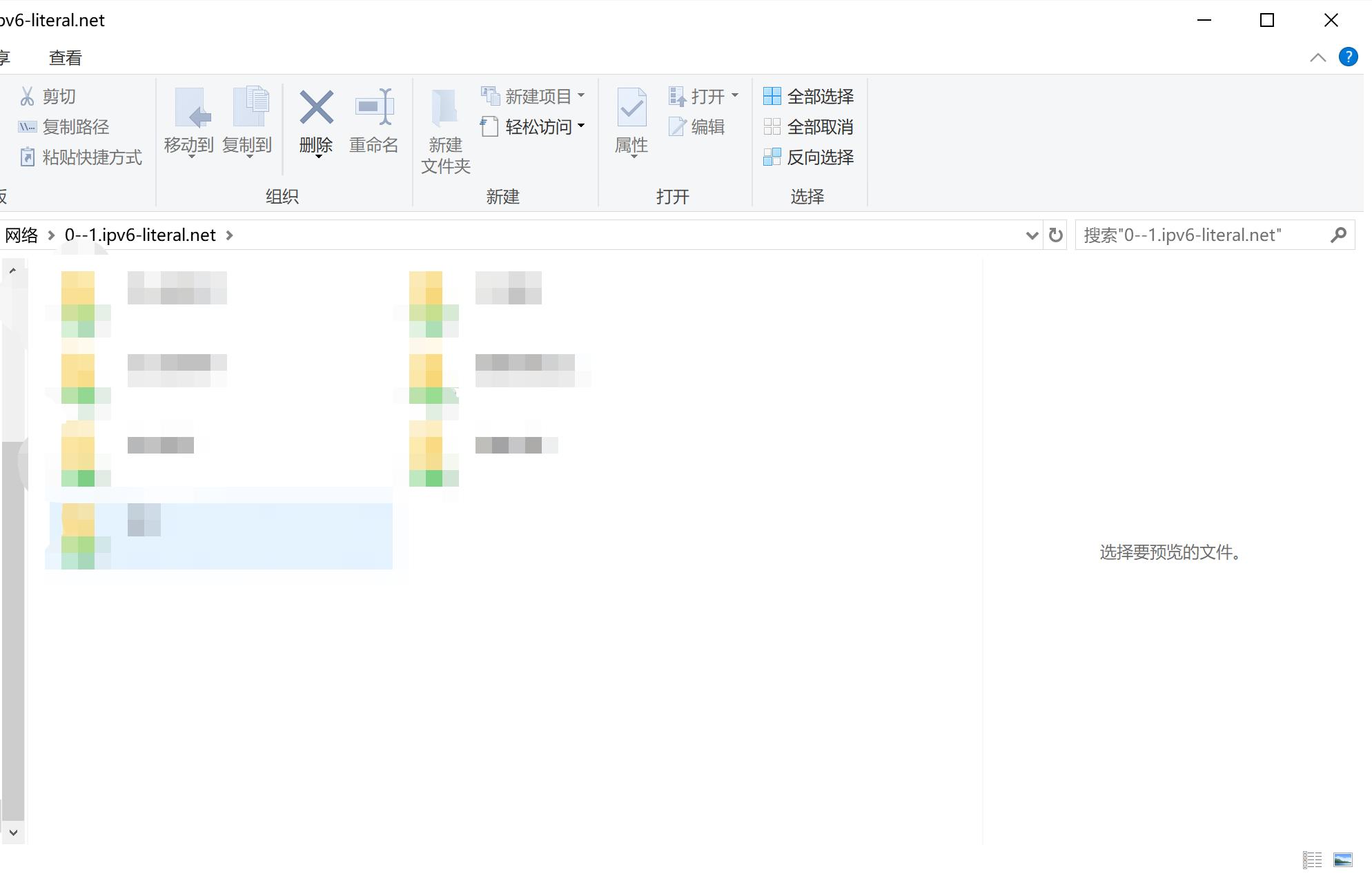
Task: Navigate to 网络 in the breadcrumb bar
Action: tap(21, 235)
